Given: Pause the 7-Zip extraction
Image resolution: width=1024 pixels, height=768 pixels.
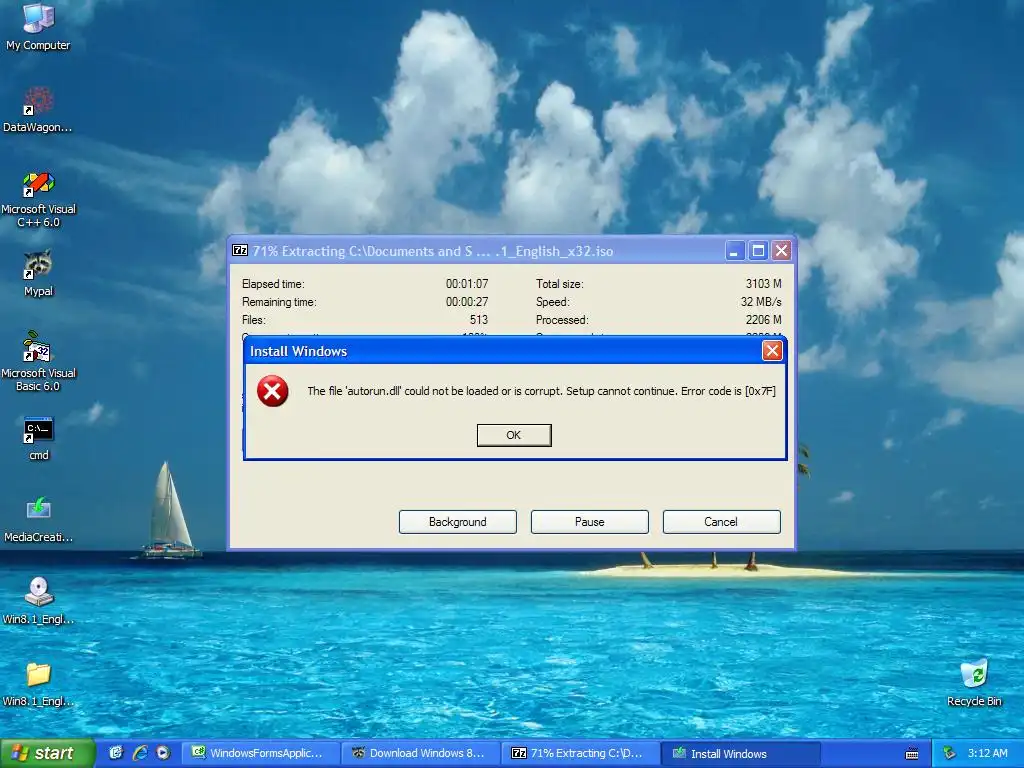Looking at the screenshot, I should pyautogui.click(x=590, y=522).
